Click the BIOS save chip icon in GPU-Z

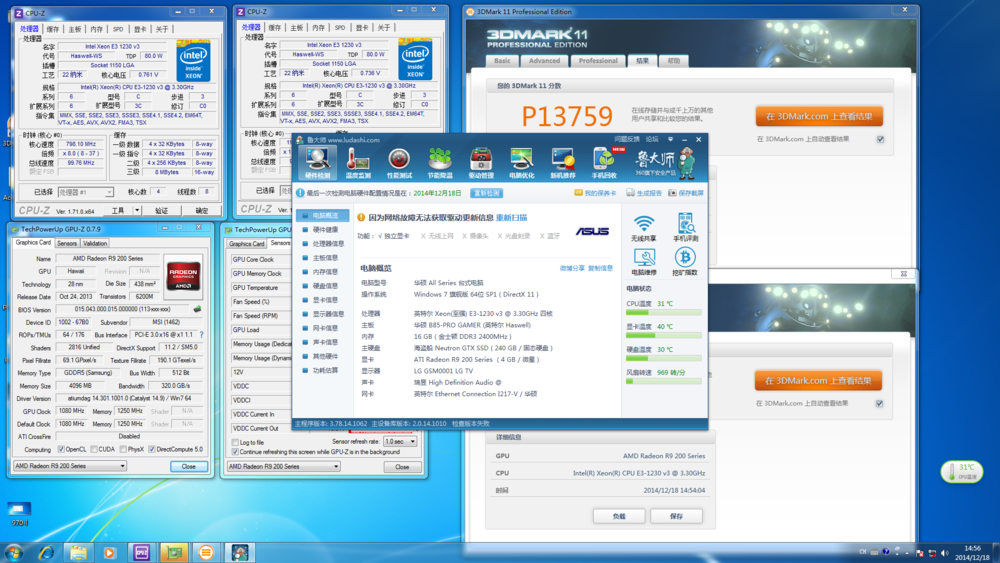click(x=197, y=309)
